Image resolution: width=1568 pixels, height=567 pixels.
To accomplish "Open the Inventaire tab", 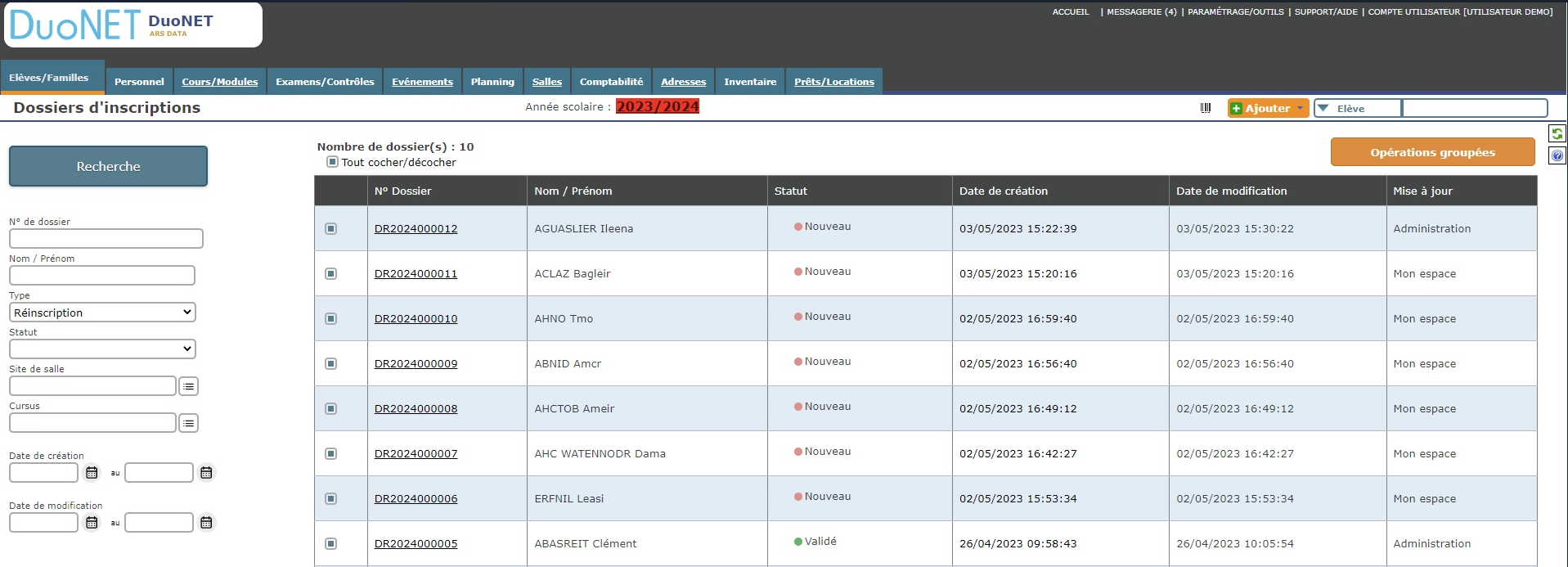I will [750, 81].
